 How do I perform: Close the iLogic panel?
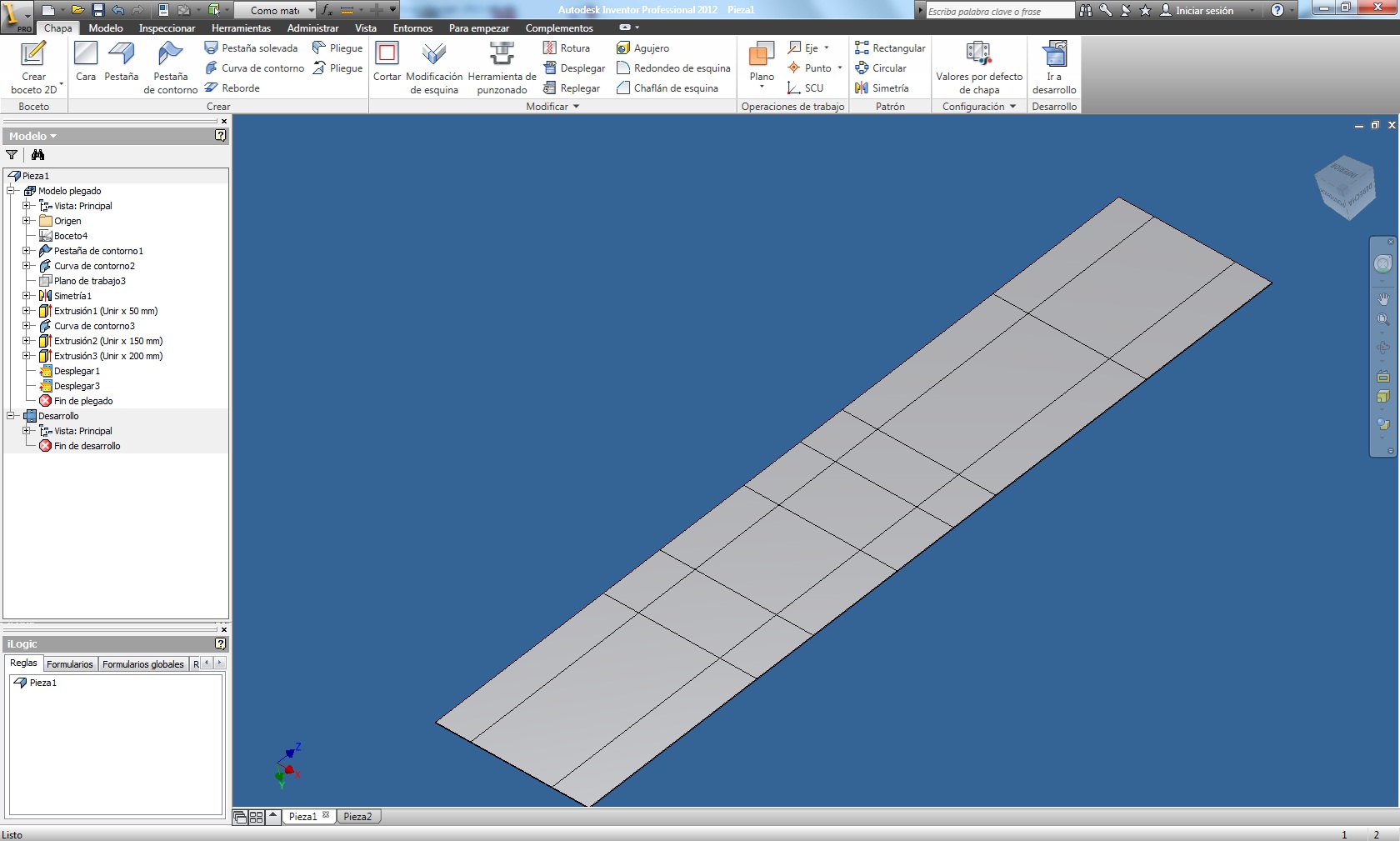[x=223, y=629]
